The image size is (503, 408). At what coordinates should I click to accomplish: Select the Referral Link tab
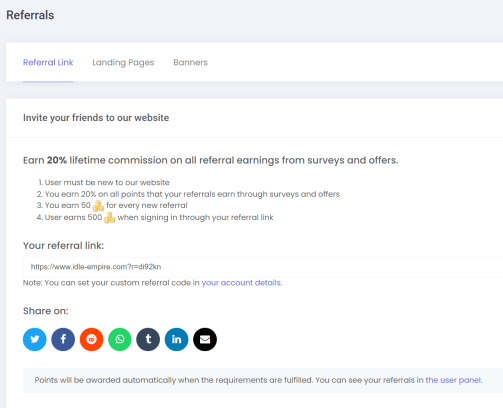pyautogui.click(x=48, y=62)
